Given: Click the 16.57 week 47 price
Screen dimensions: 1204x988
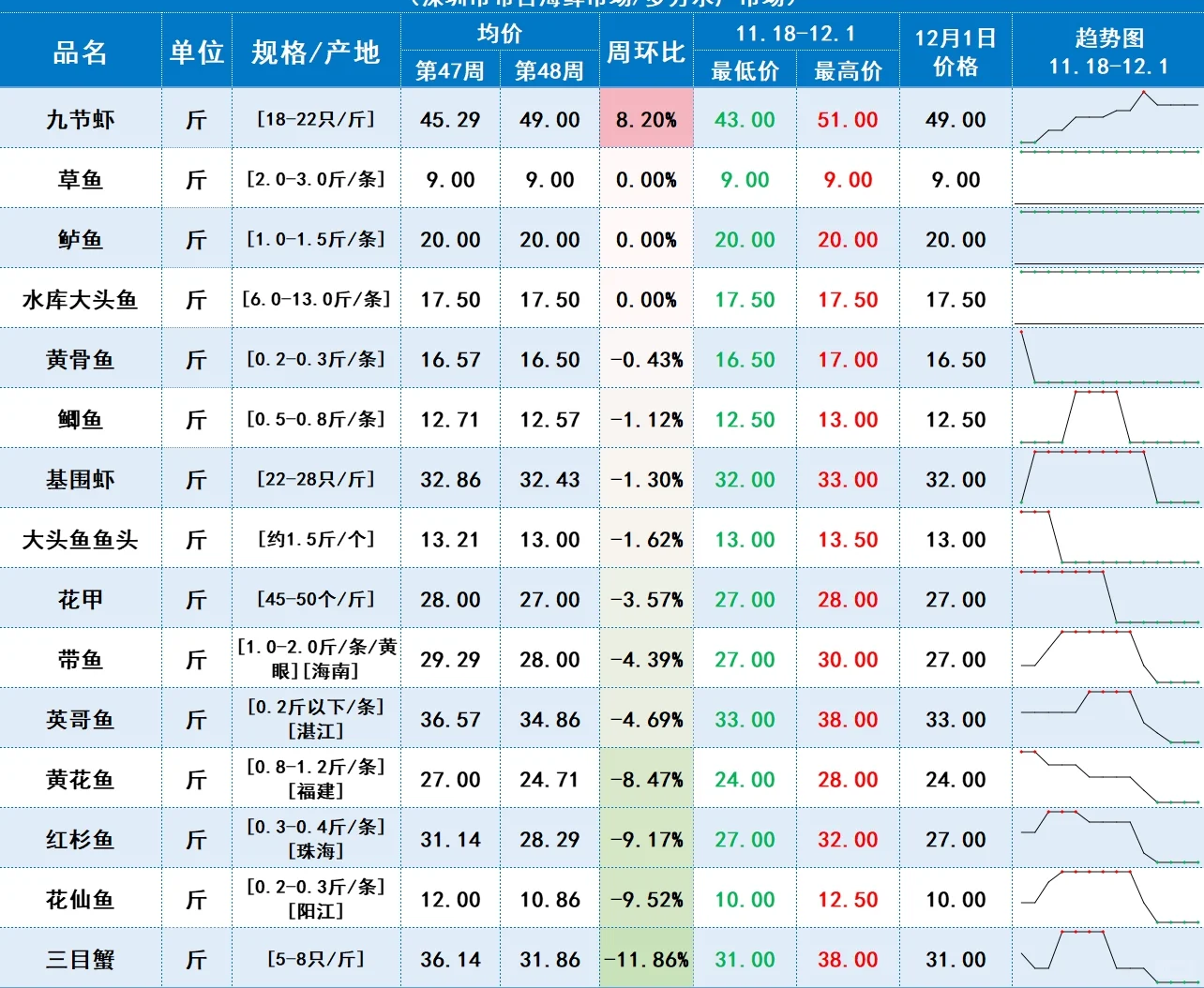Looking at the screenshot, I should tap(450, 360).
